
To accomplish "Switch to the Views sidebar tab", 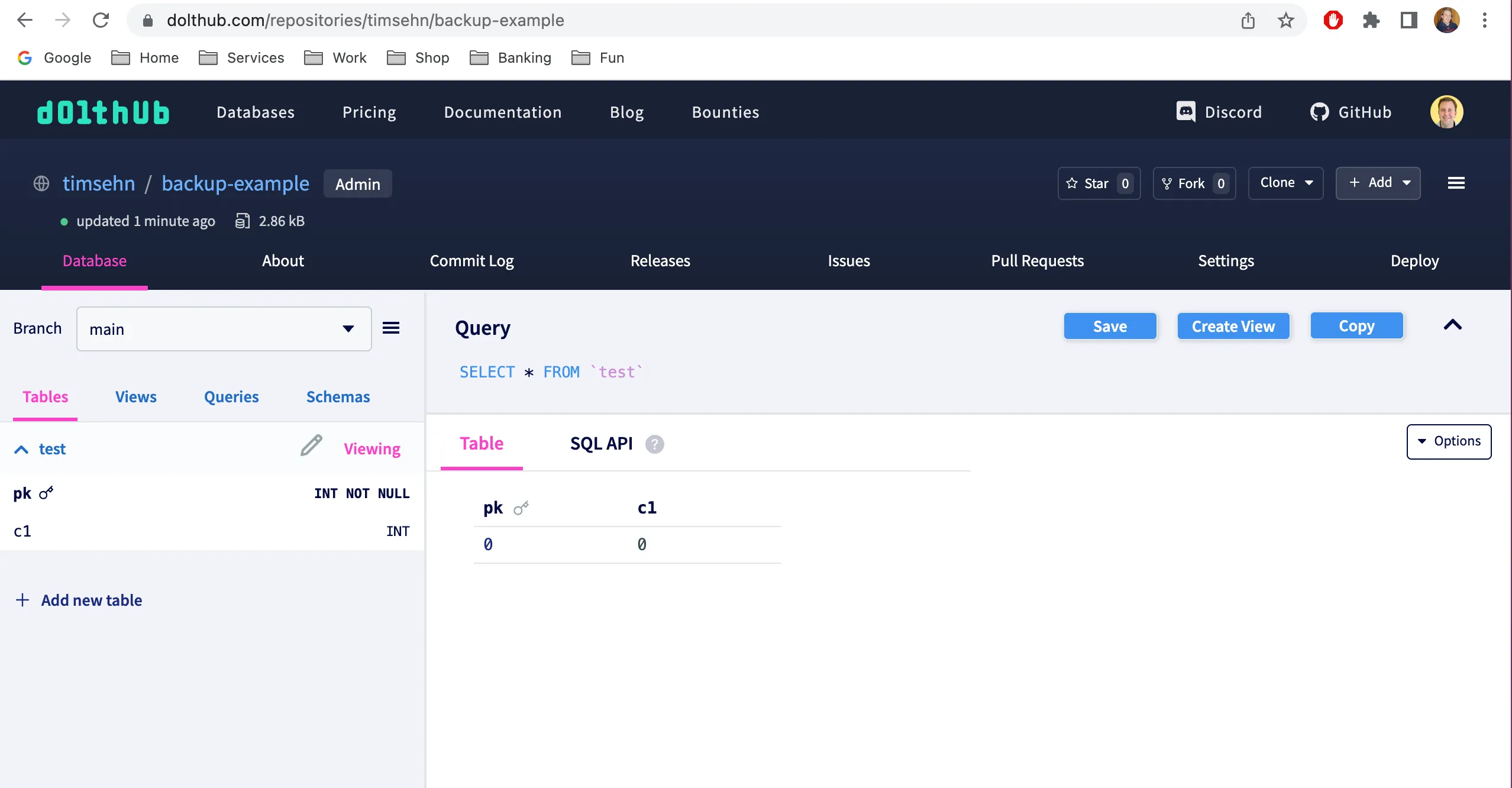I will [136, 397].
